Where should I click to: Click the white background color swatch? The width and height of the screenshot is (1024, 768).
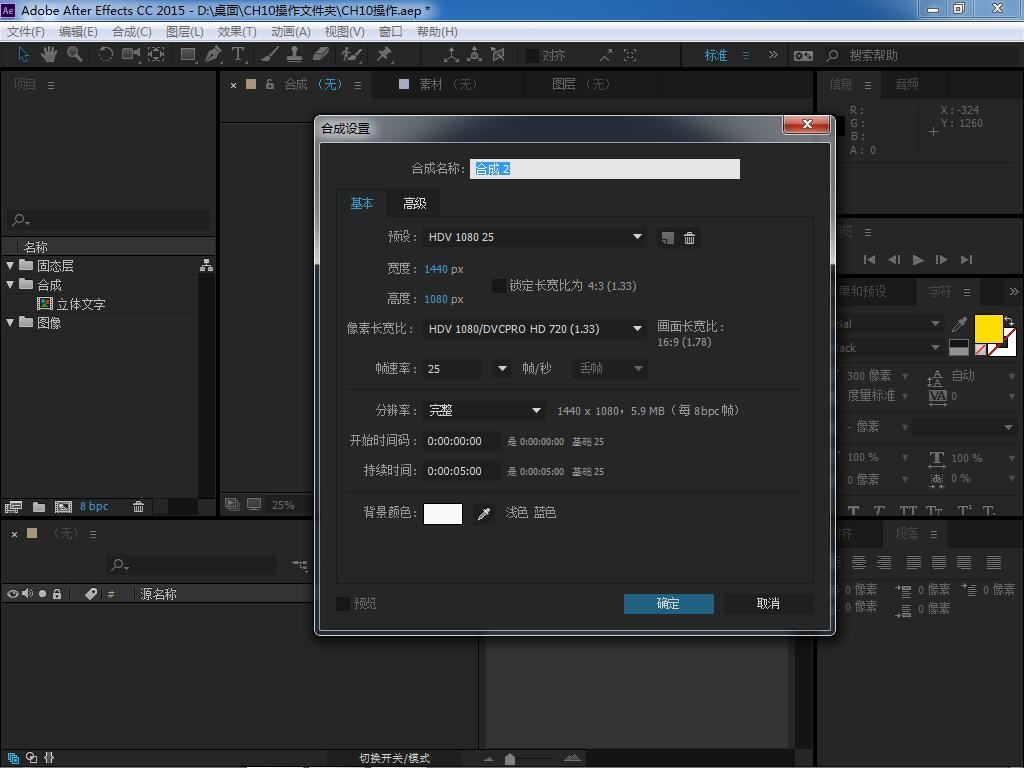(x=443, y=514)
